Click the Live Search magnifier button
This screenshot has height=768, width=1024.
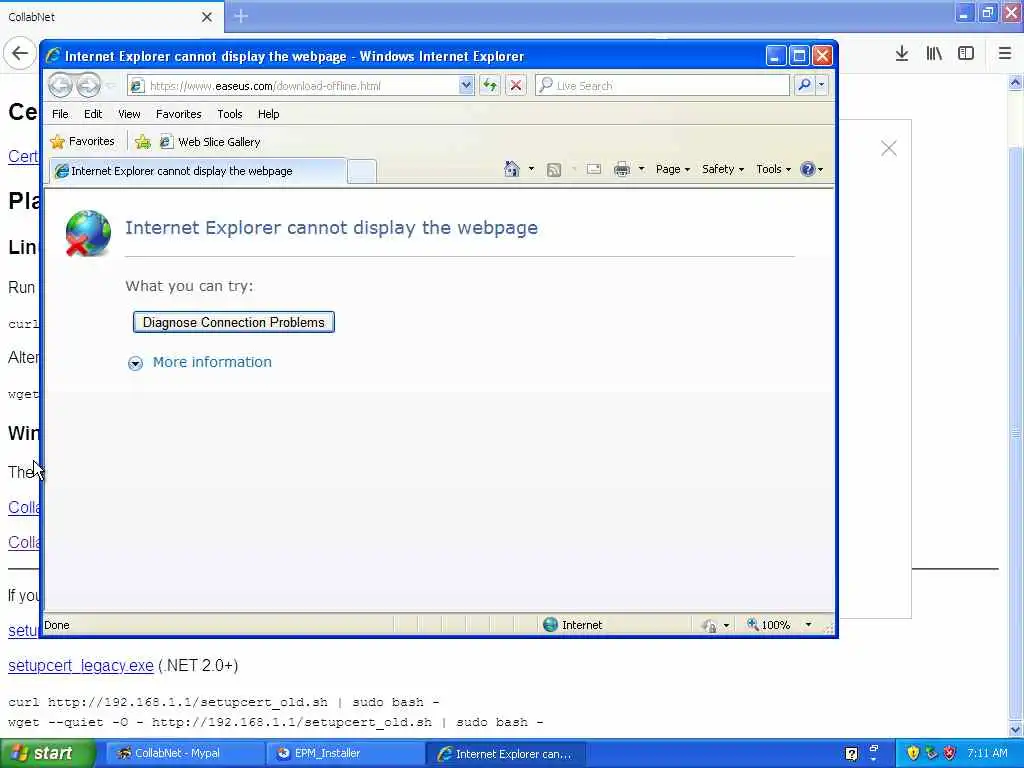[805, 85]
